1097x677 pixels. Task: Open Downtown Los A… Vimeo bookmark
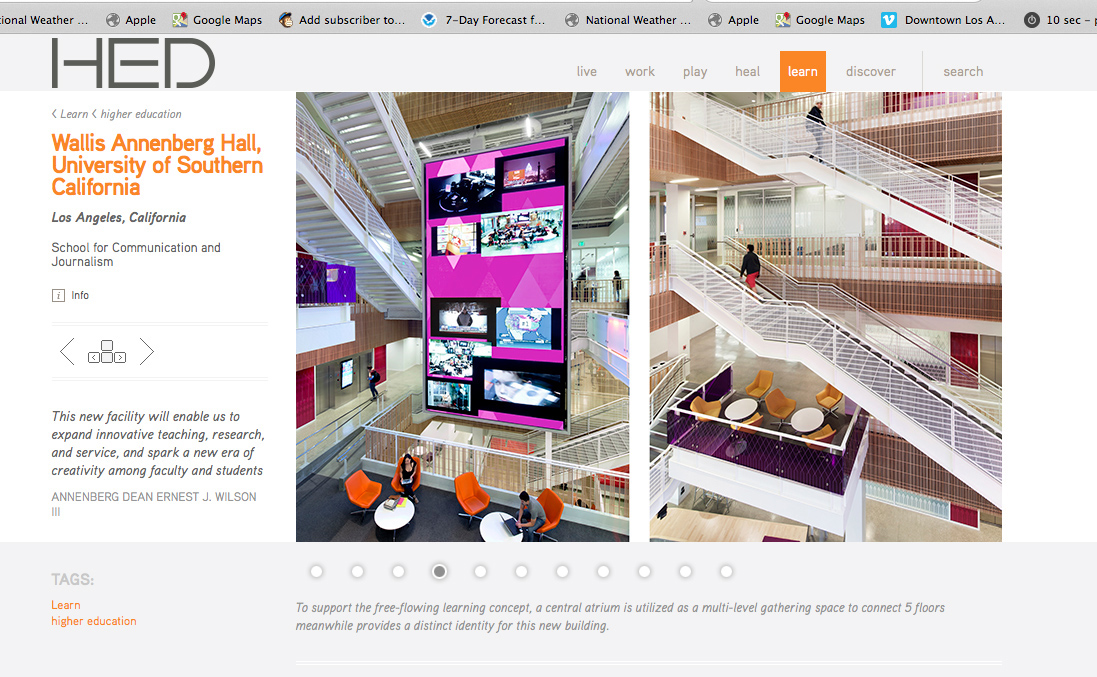[943, 20]
